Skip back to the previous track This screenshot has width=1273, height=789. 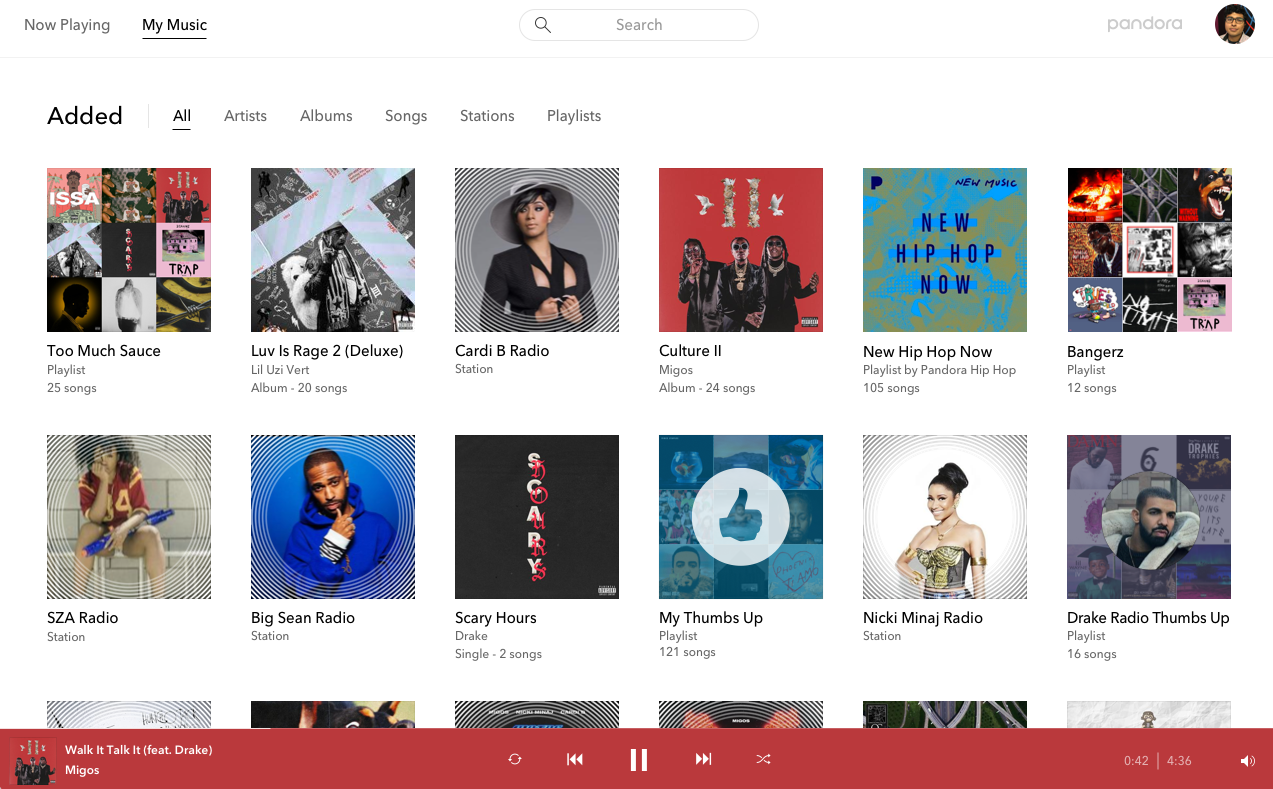[x=575, y=759]
